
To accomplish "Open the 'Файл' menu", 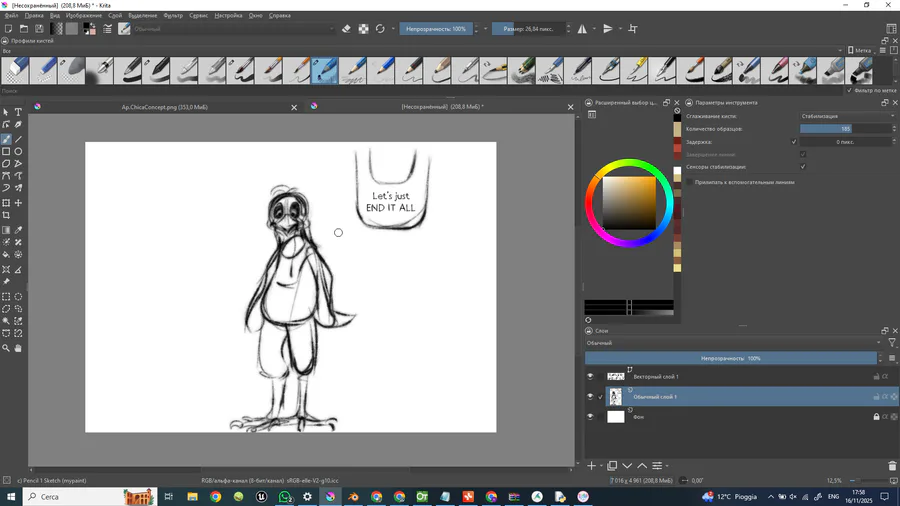I will coord(11,15).
